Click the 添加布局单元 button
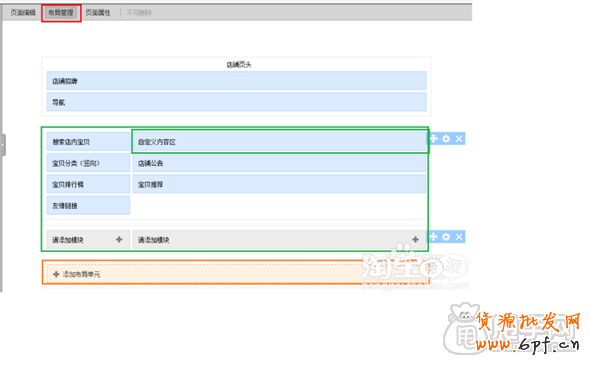 [x=236, y=273]
